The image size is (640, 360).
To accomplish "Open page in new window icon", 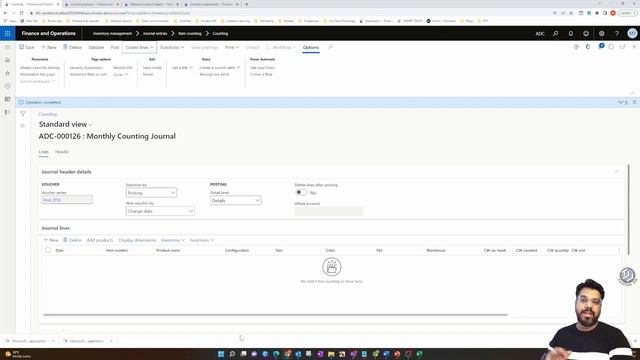I will click(x=623, y=47).
